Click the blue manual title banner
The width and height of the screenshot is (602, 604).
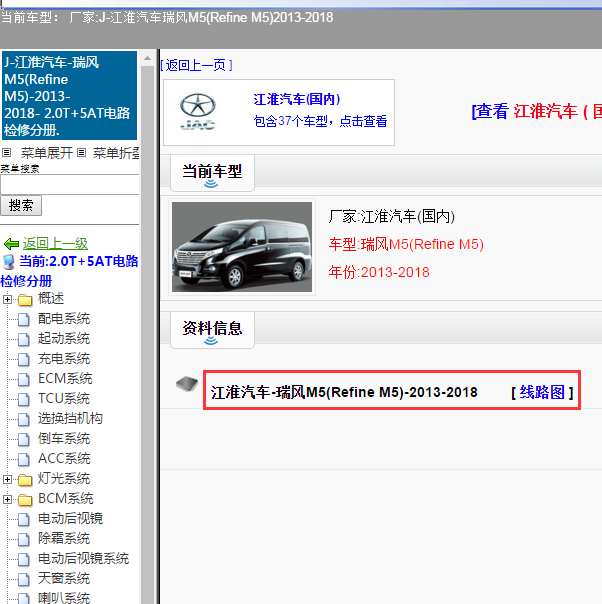click(x=70, y=96)
